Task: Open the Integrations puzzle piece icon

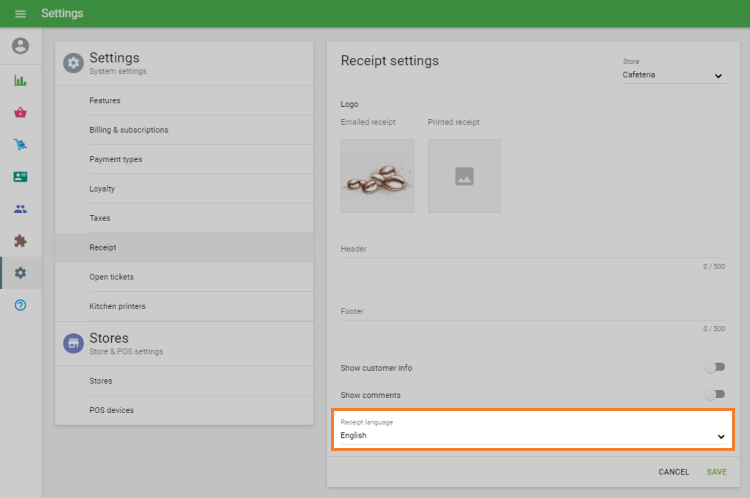Action: (20, 241)
